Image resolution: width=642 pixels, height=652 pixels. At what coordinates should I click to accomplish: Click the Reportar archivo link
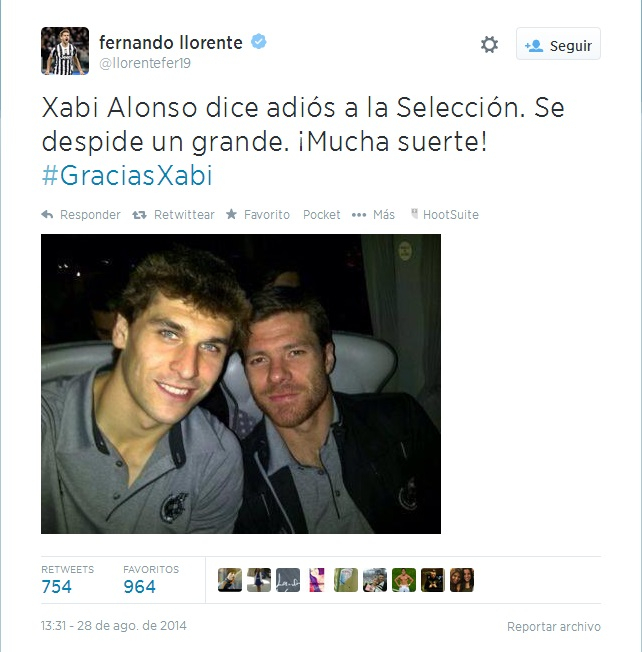click(x=554, y=627)
